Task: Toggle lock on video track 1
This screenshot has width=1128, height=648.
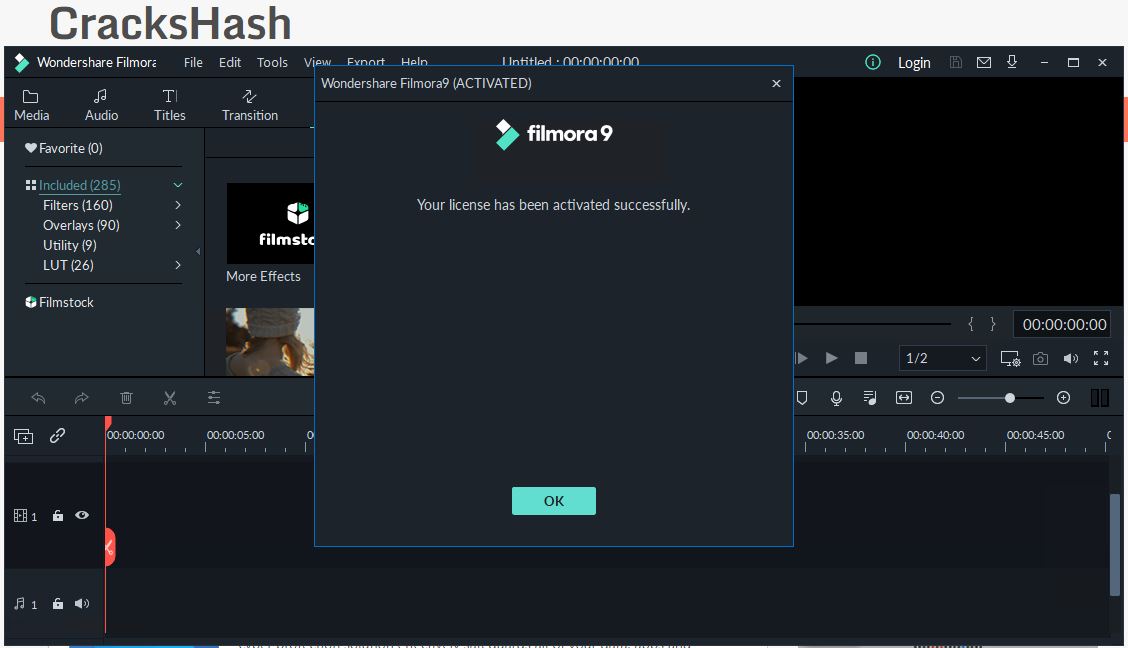Action: pyautogui.click(x=58, y=516)
